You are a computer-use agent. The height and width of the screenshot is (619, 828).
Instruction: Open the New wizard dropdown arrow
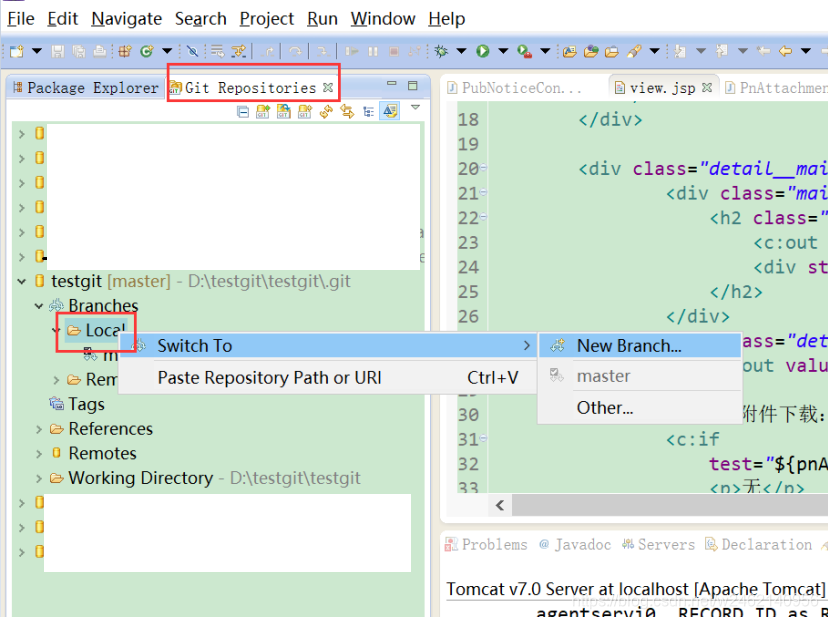pyautogui.click(x=36, y=51)
